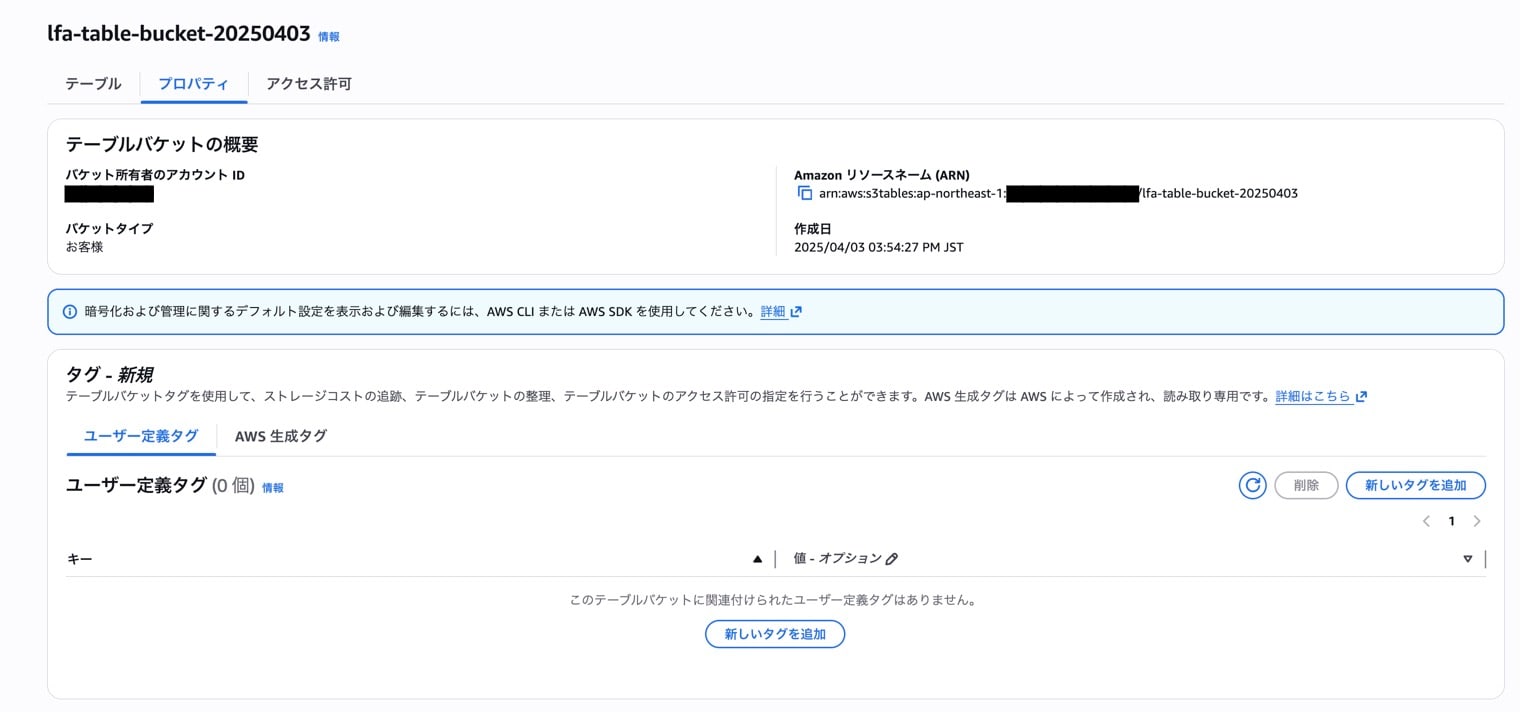Click 新しいタグを追加 in the empty tag area

(x=775, y=633)
